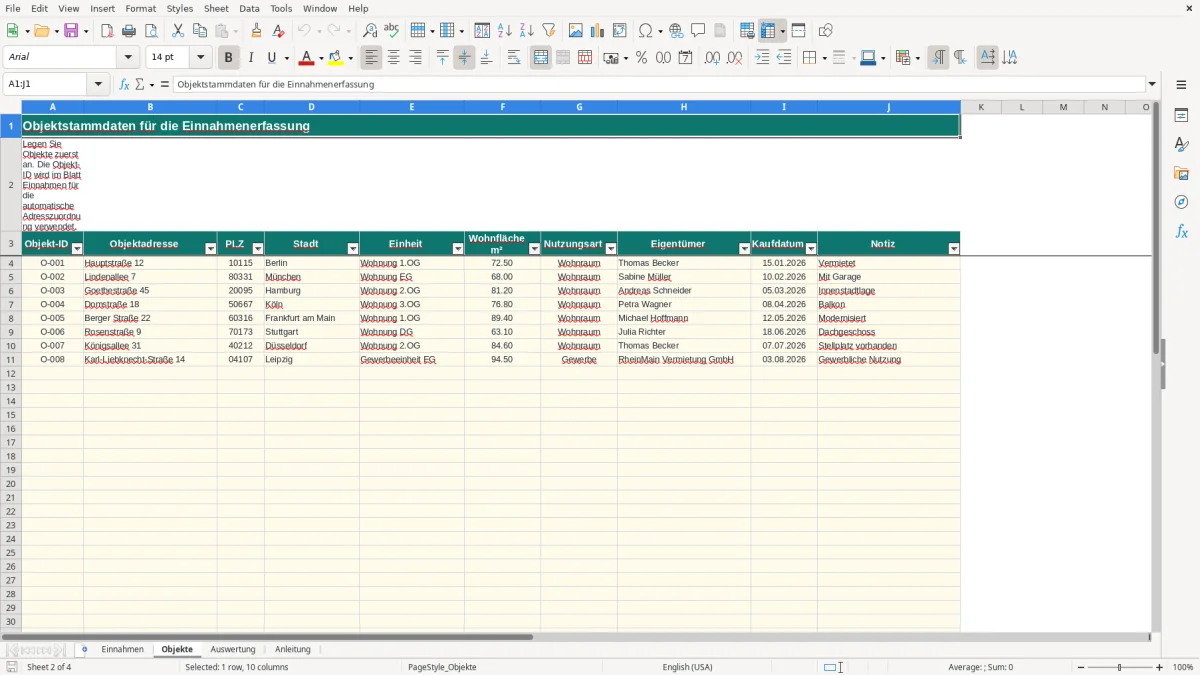Open Borders dropdown arrow
Viewport: 1200px width, 675px height.
click(x=824, y=58)
